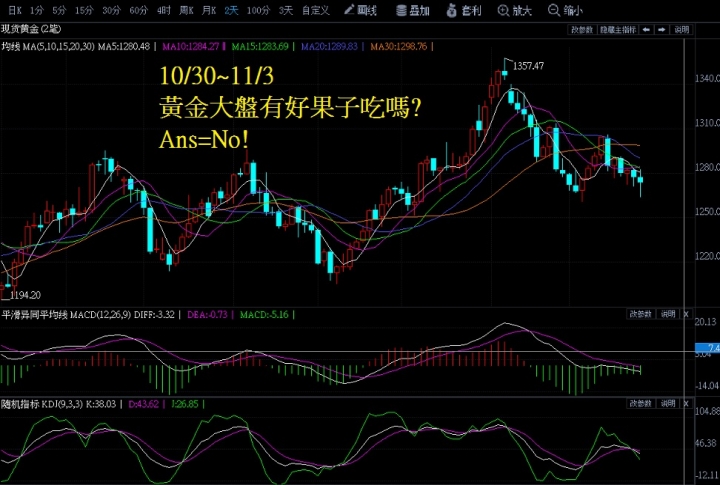720x485 pixels.
Task: Open the 自定义 custom period option
Action: [315, 10]
